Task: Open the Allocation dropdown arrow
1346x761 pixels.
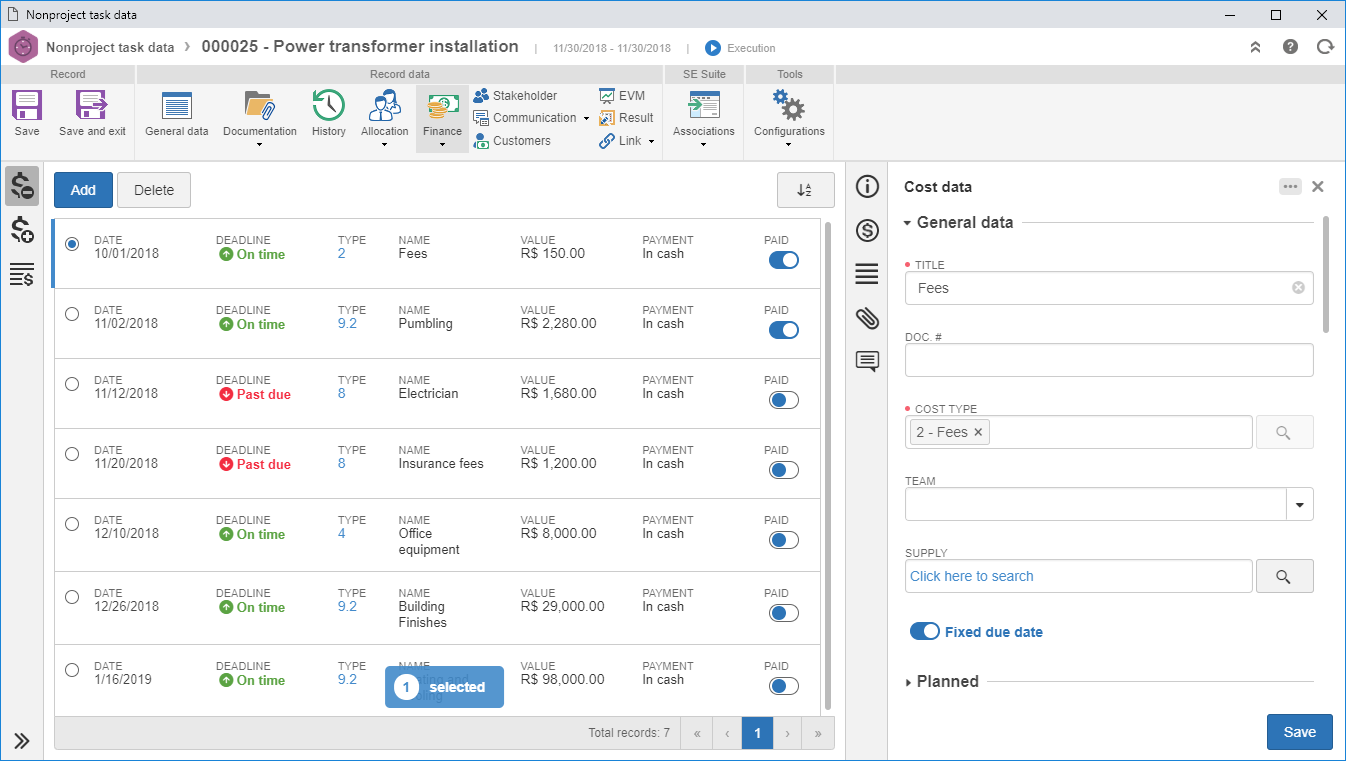Action: pos(385,146)
